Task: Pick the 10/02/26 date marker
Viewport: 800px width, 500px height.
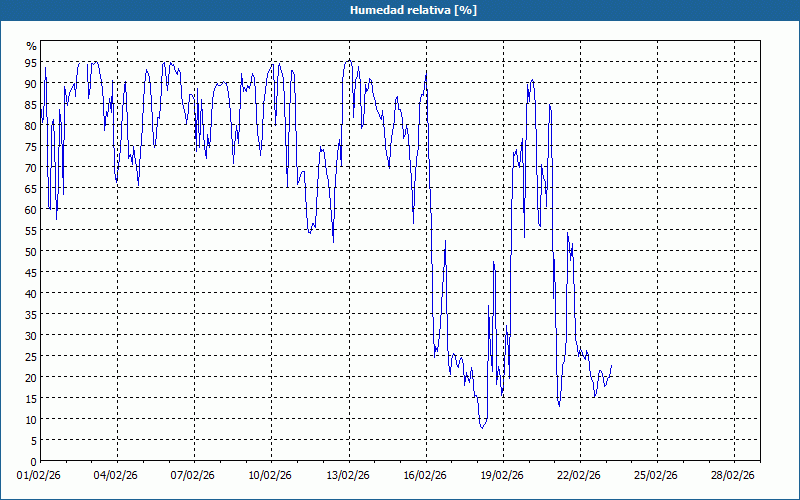Action: point(271,475)
